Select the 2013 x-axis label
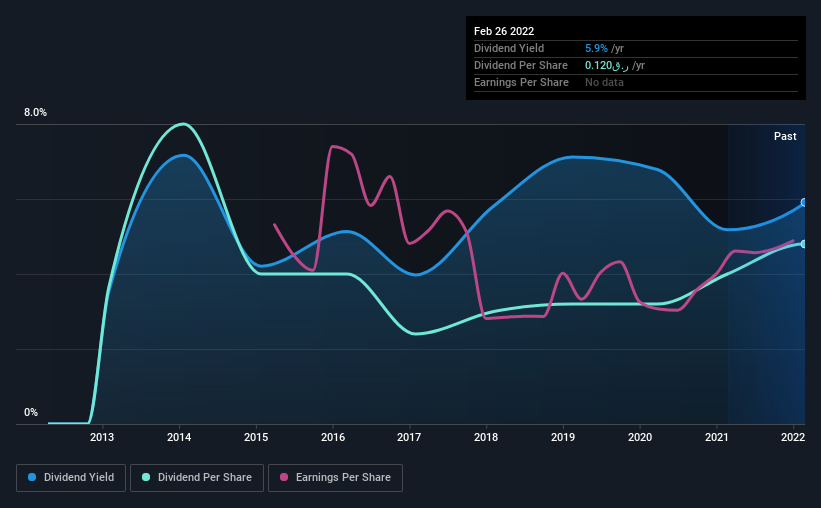This screenshot has width=821, height=508. tap(102, 437)
